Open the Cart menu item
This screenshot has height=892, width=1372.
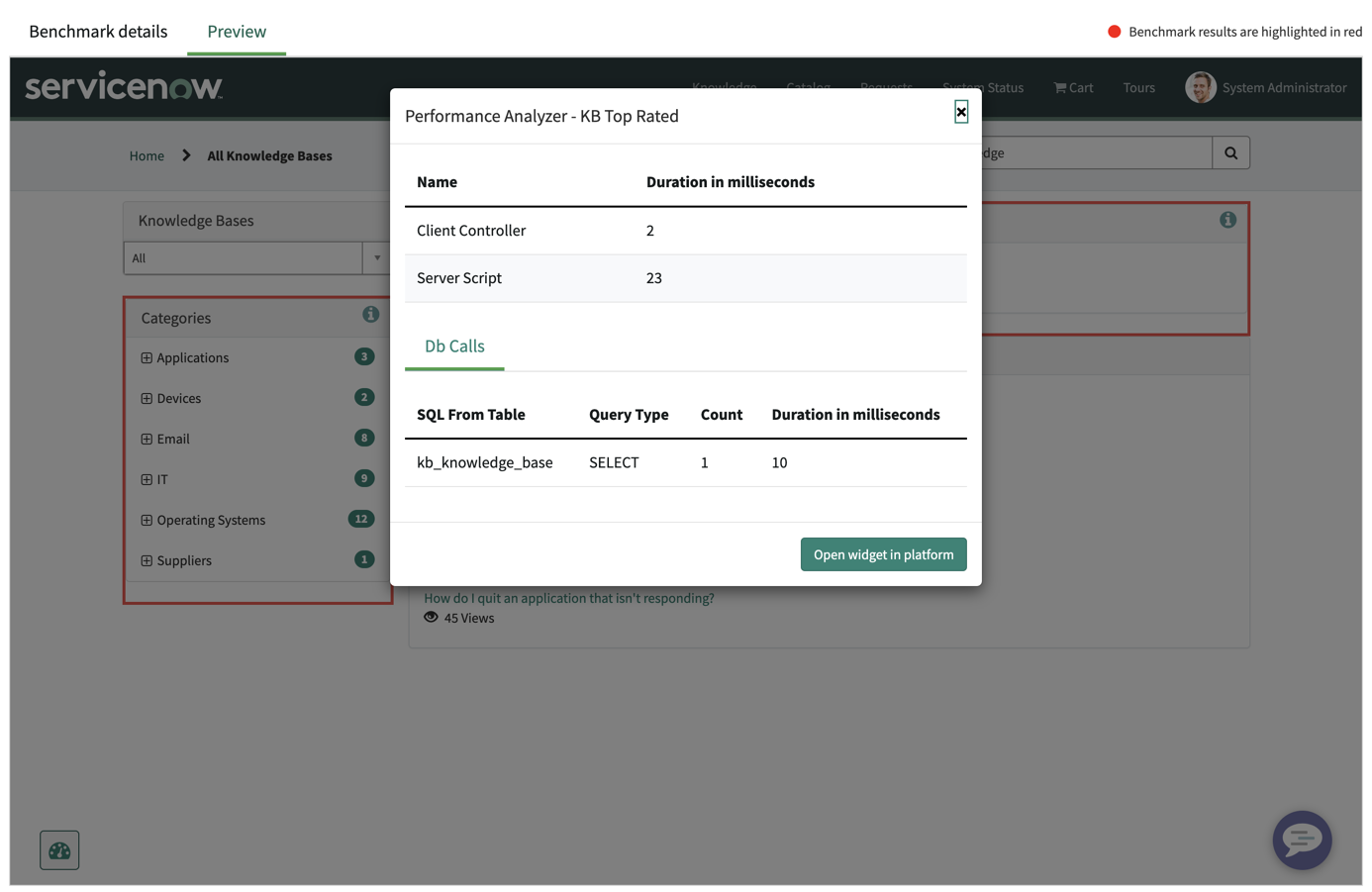tap(1073, 87)
